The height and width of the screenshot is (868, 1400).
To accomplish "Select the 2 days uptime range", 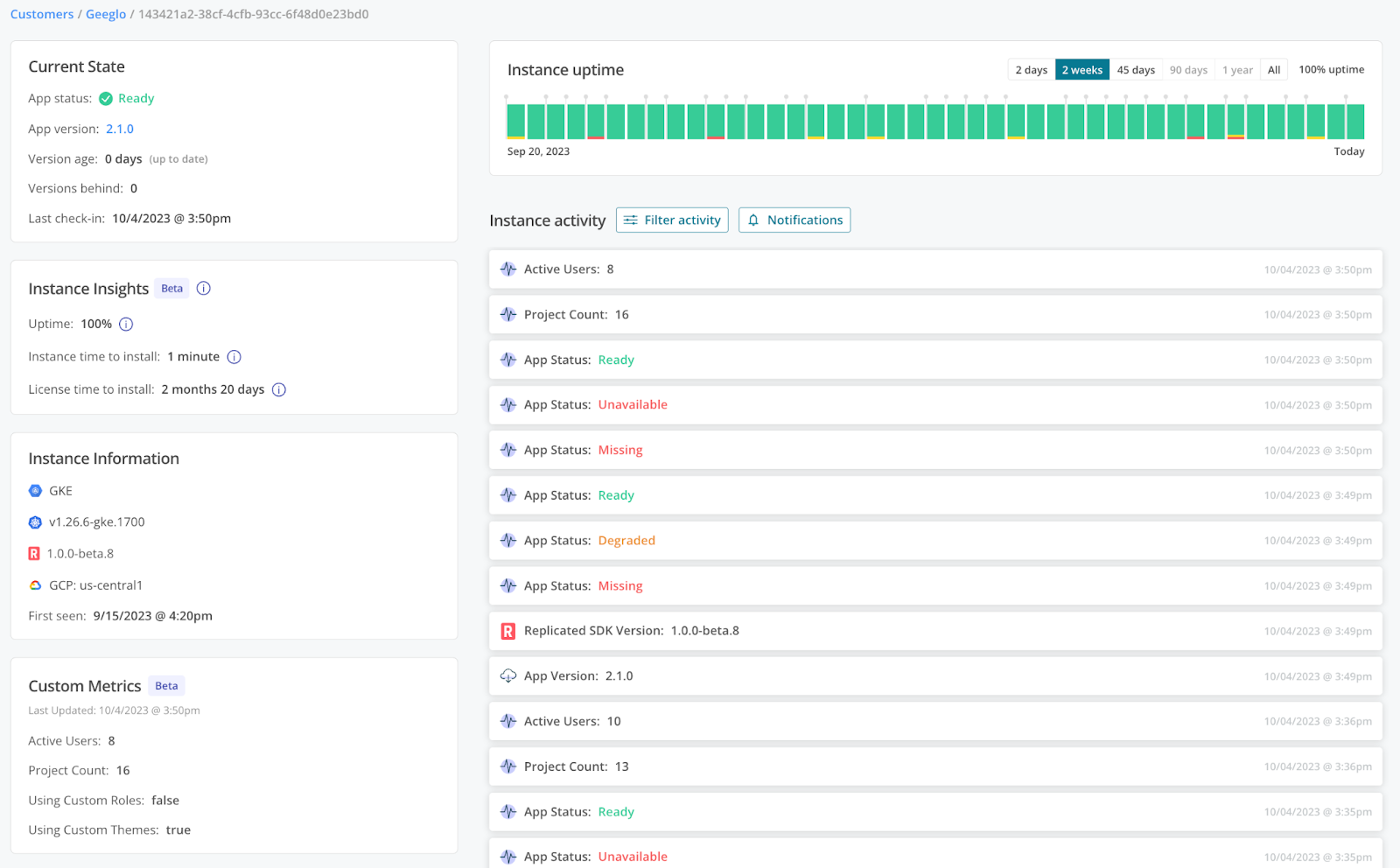I will (x=1032, y=70).
